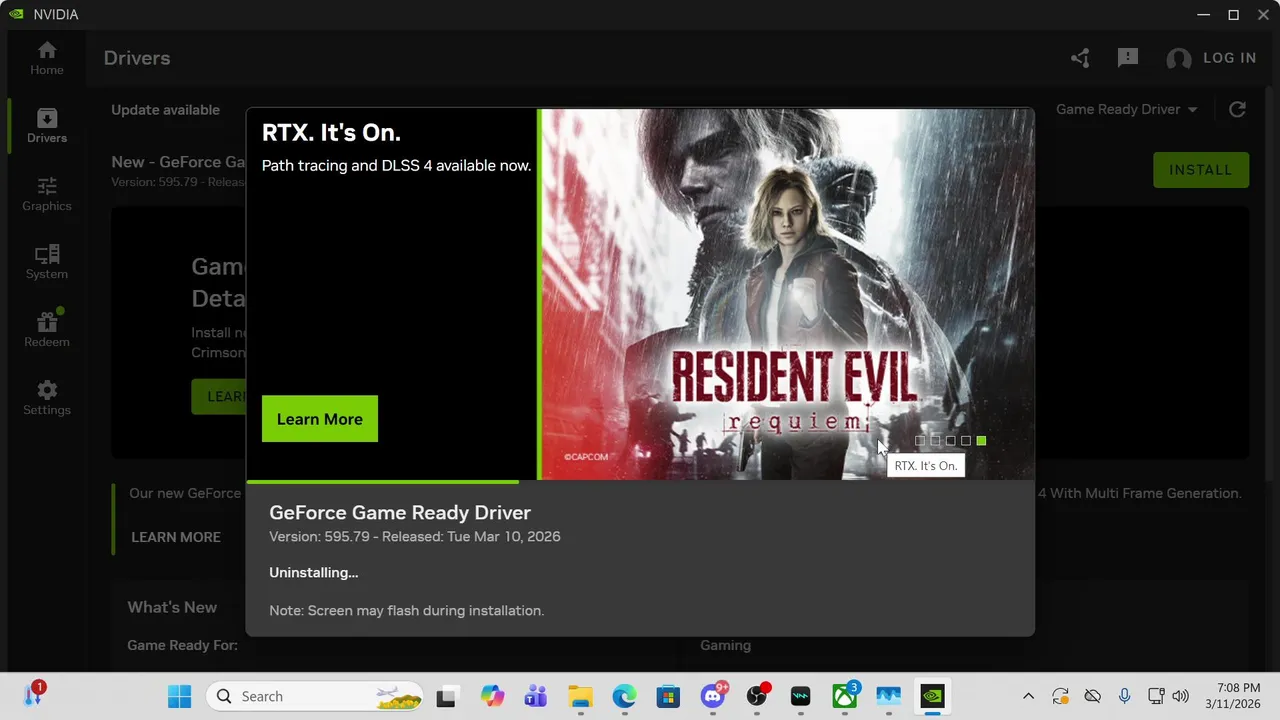Click the driver uninstall progress bar
Viewport: 1280px width, 720px height.
tap(640, 482)
